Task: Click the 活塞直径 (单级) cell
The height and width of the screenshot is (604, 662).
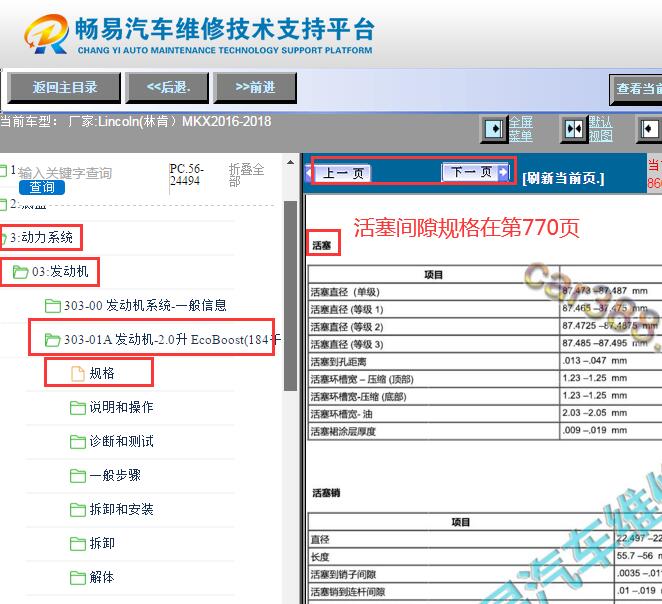Action: coord(434,292)
